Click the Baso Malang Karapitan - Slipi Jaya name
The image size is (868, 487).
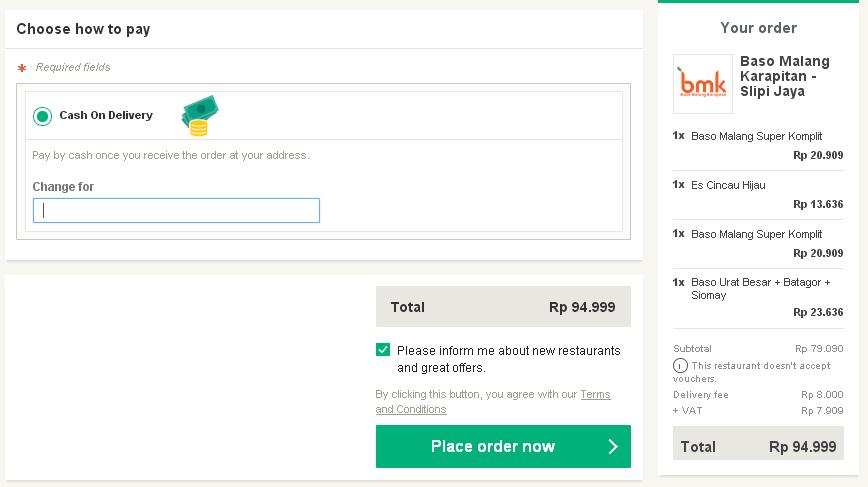784,76
